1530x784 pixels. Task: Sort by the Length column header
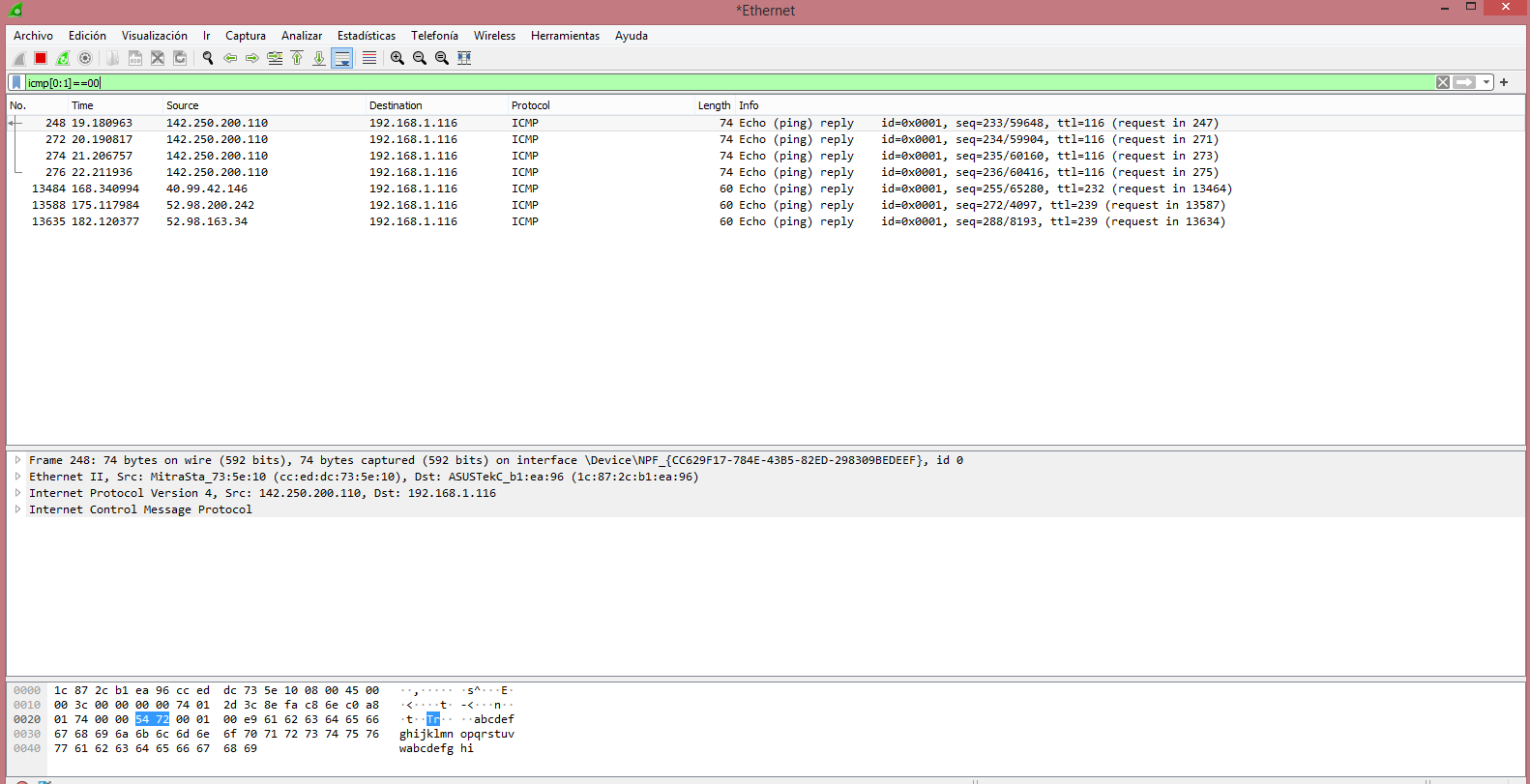[x=714, y=105]
